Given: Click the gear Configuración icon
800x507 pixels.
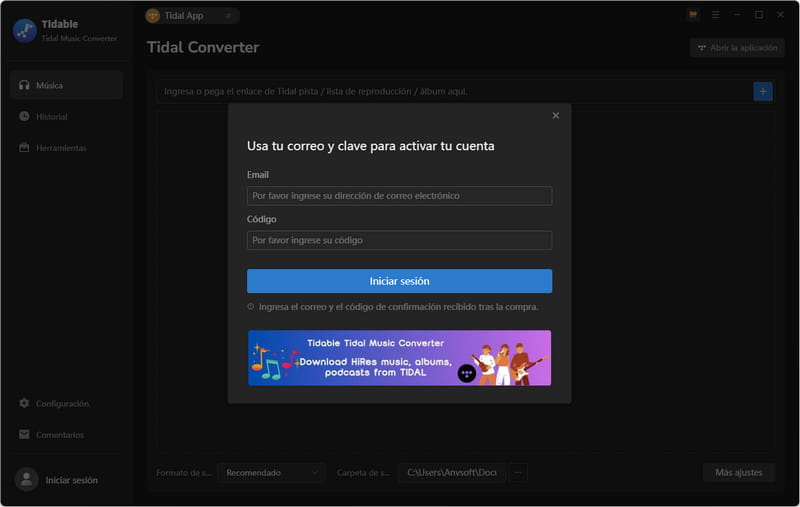Looking at the screenshot, I should [x=24, y=403].
